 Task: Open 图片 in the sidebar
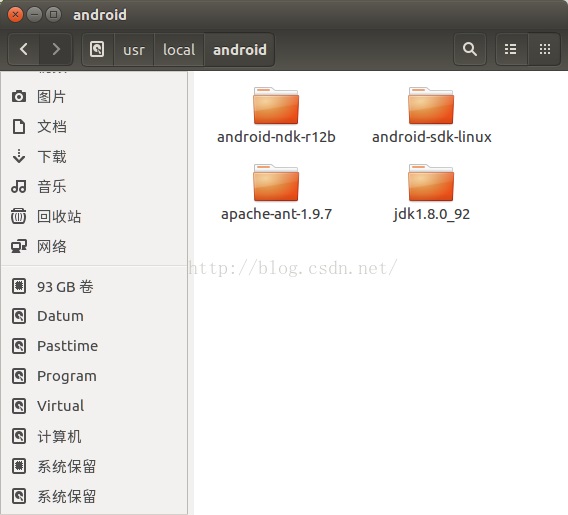click(51, 97)
